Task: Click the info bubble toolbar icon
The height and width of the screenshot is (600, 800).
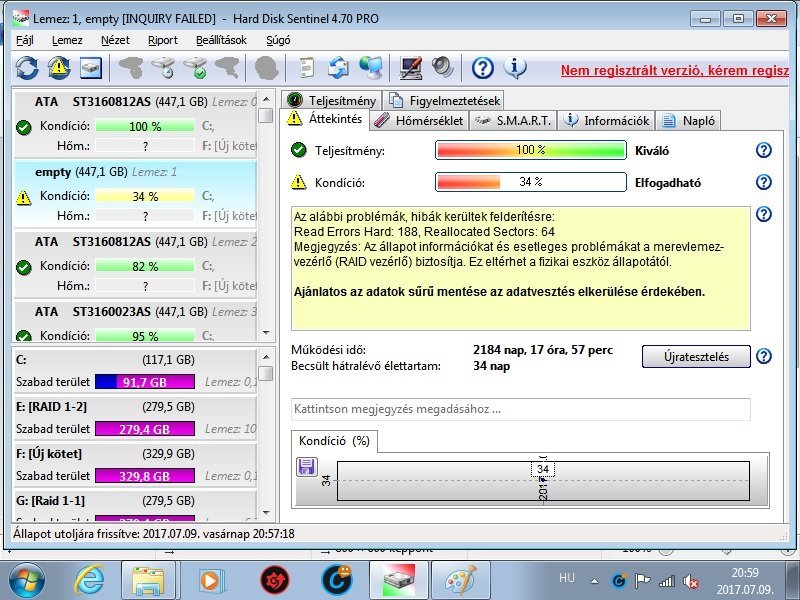Action: coord(515,68)
